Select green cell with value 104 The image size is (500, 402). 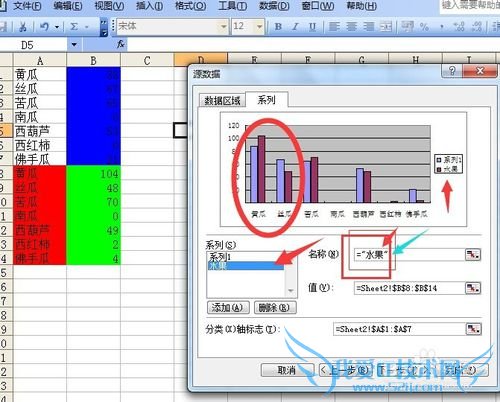(x=93, y=173)
